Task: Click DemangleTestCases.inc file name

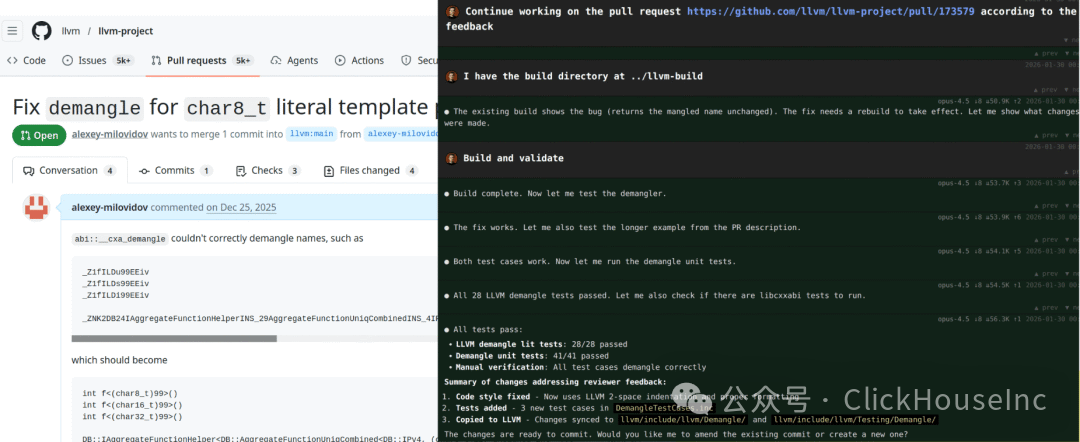Action: [x=664, y=408]
